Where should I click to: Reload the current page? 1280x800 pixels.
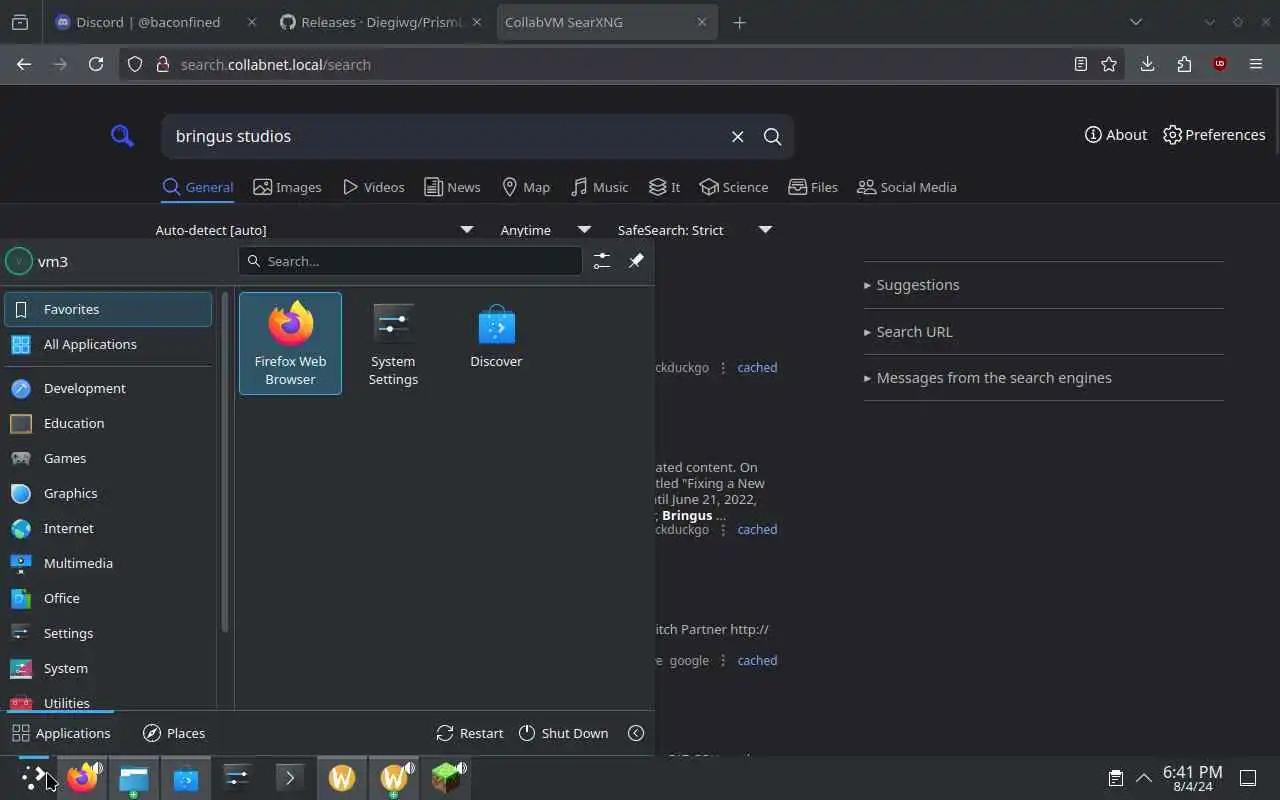tap(96, 64)
